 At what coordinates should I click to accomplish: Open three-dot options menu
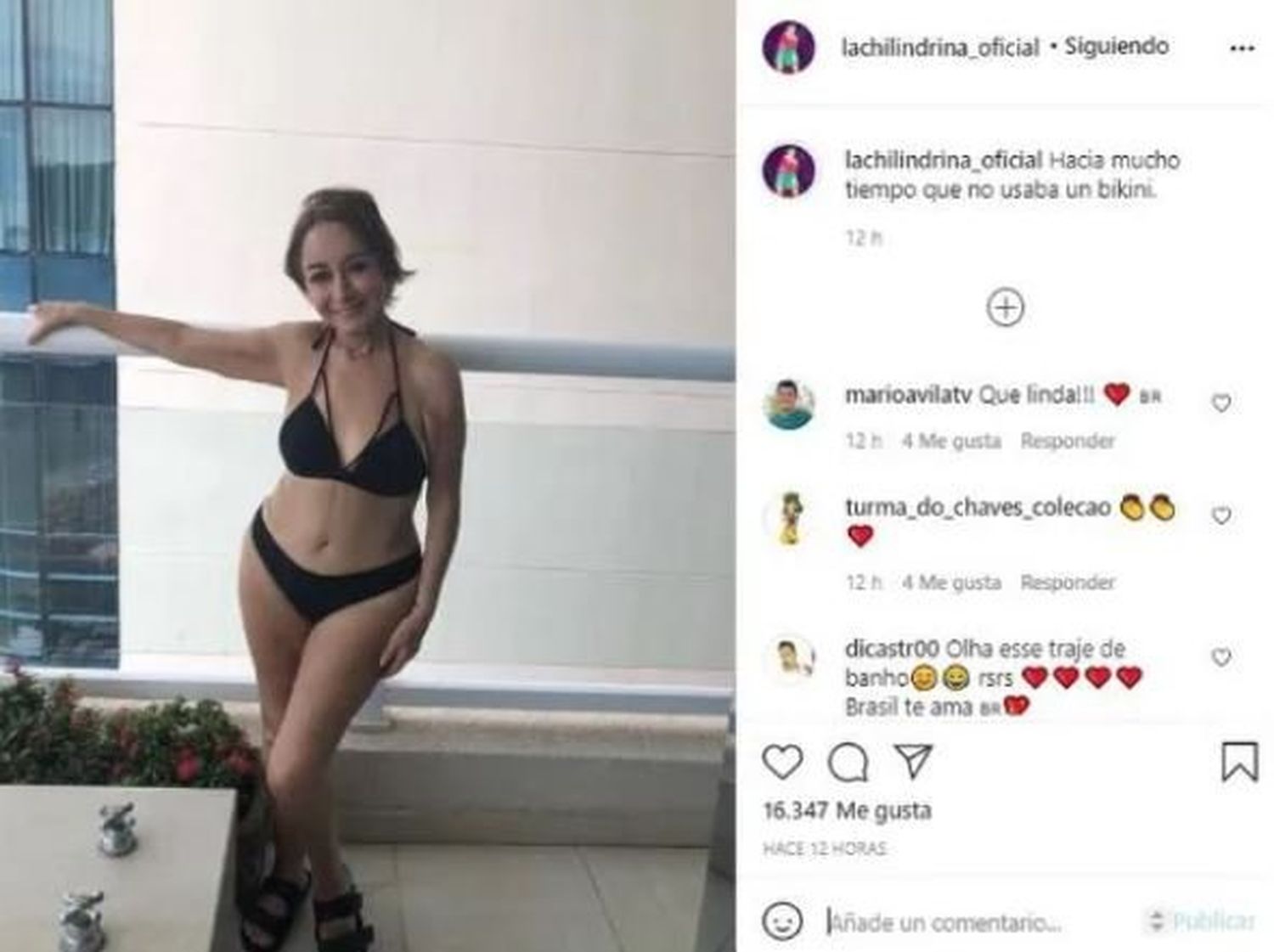pyautogui.click(x=1242, y=48)
